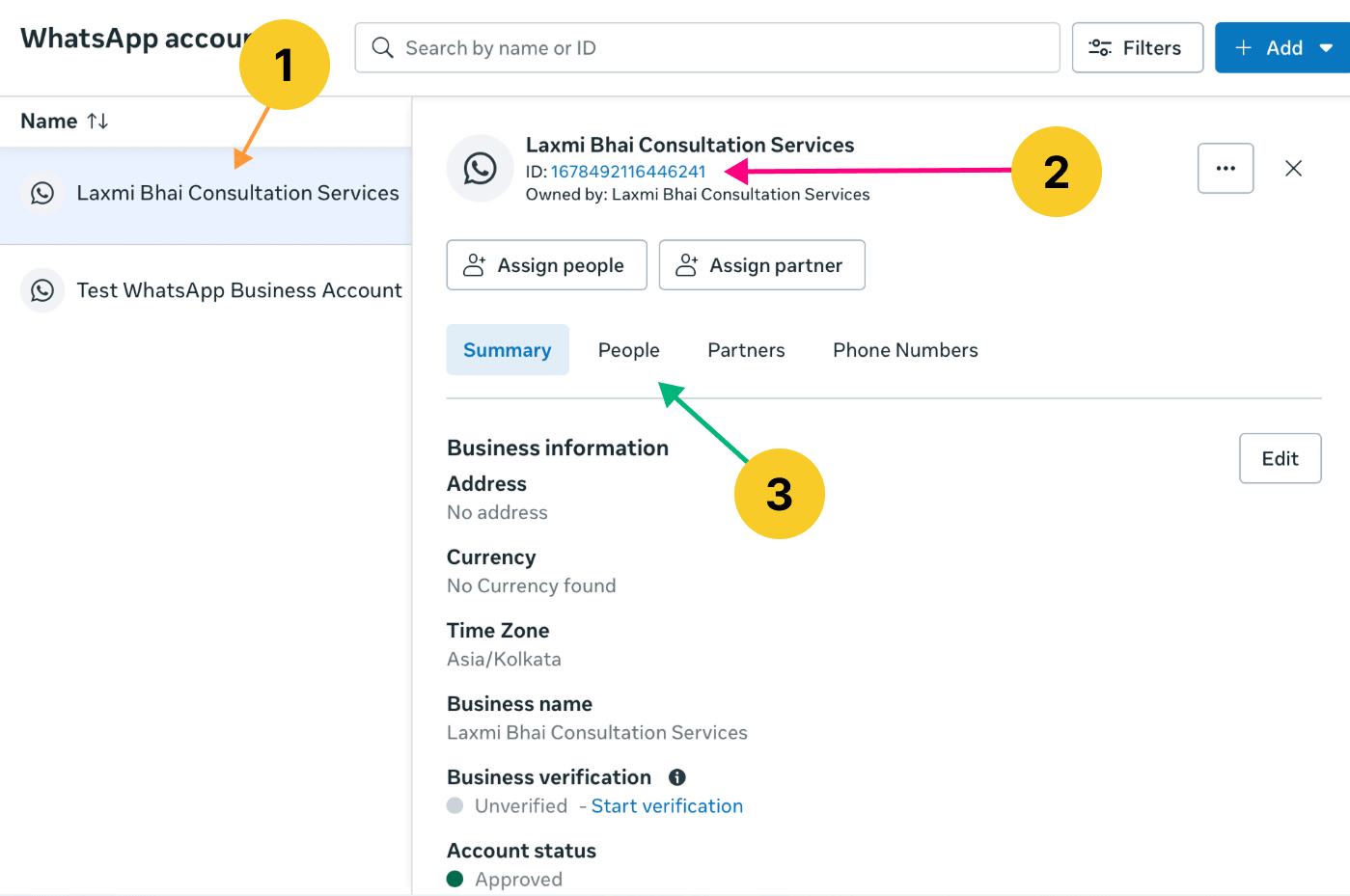Click the Business information heading
The width and height of the screenshot is (1350, 896).
558,448
